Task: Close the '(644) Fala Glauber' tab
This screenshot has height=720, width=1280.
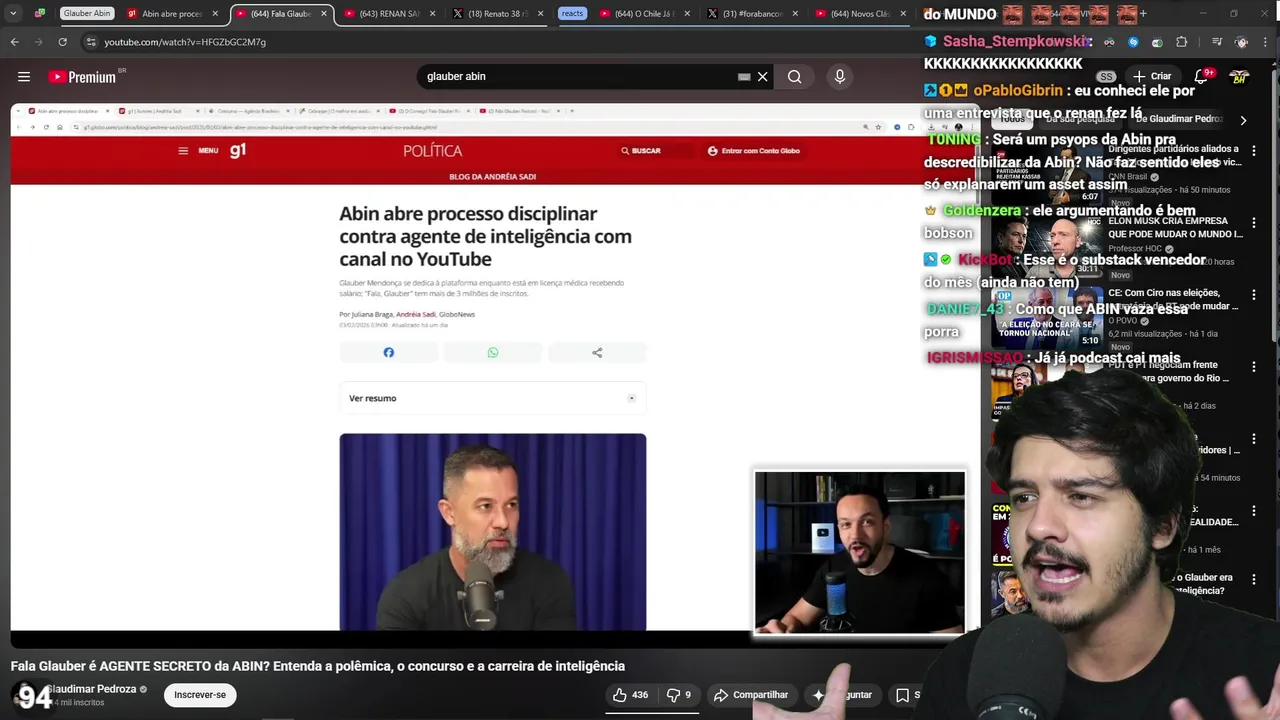Action: (323, 14)
